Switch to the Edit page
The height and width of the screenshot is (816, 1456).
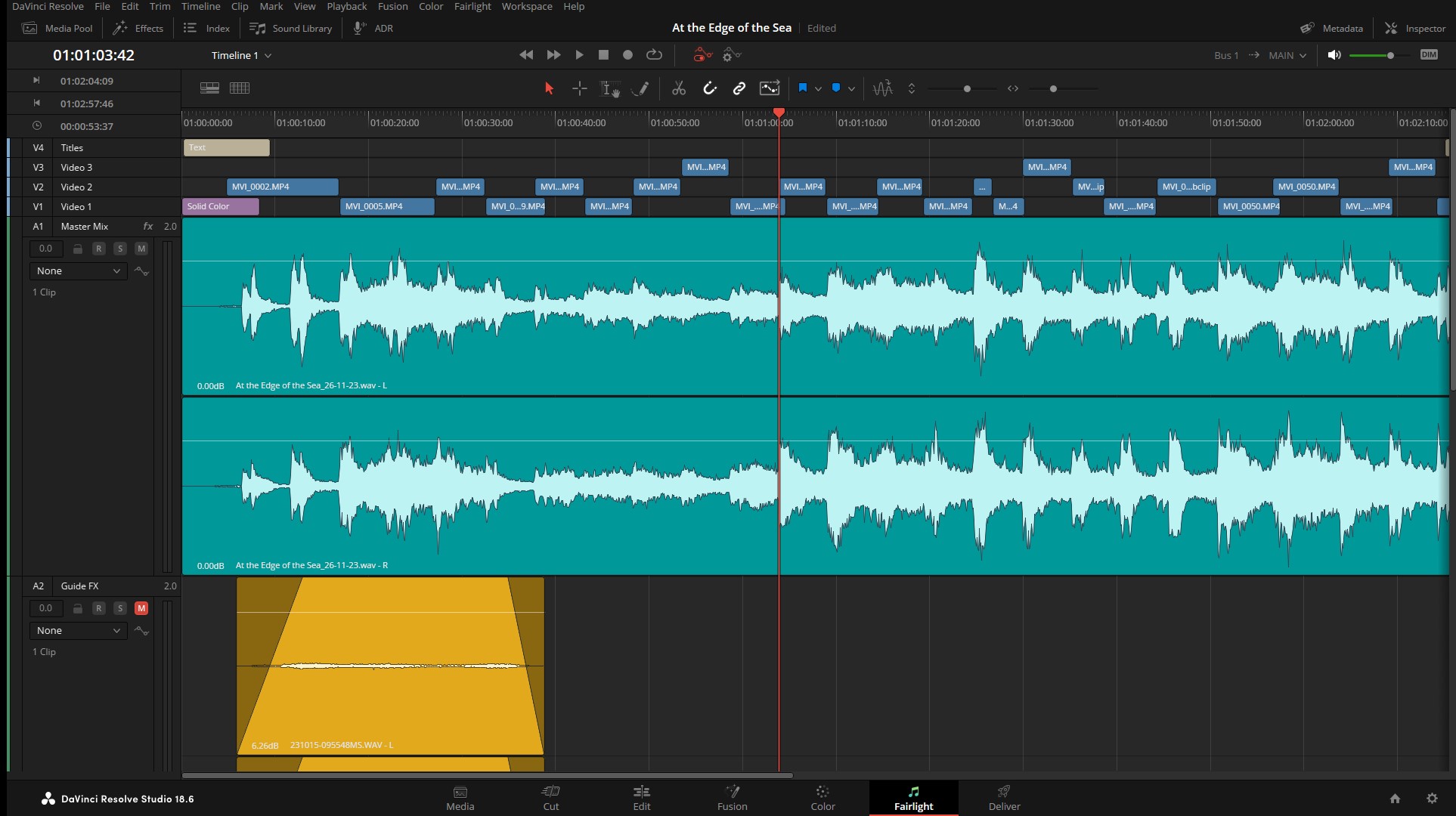point(642,798)
